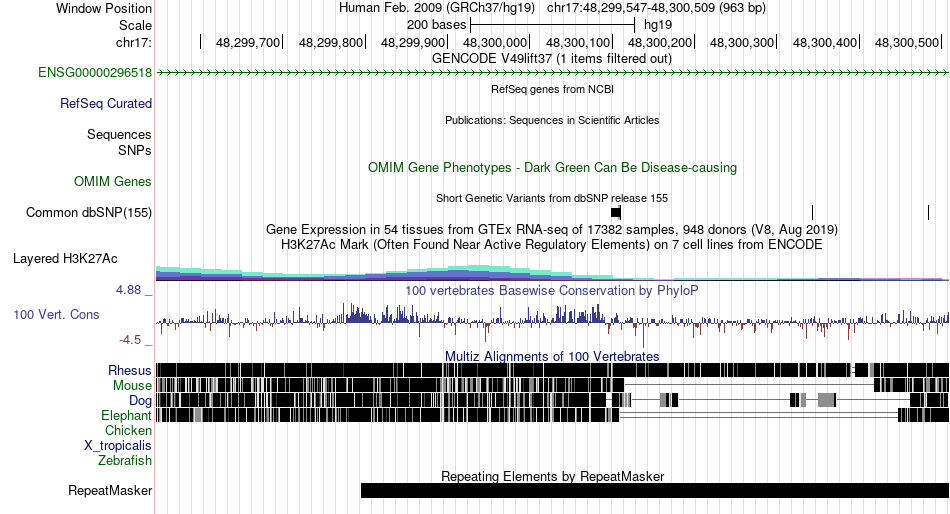The width and height of the screenshot is (950, 514).
Task: Click the OMIM Gene Phenotypes title
Action: click(552, 167)
